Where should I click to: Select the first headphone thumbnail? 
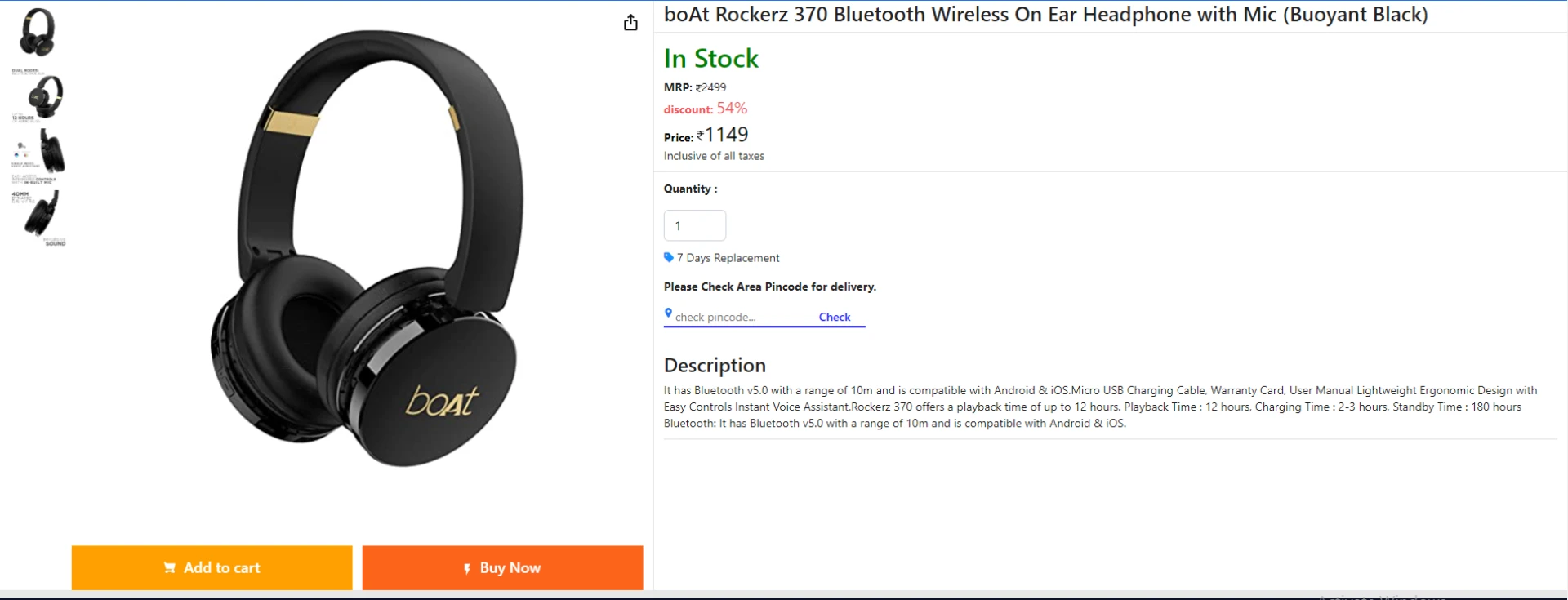[38, 33]
